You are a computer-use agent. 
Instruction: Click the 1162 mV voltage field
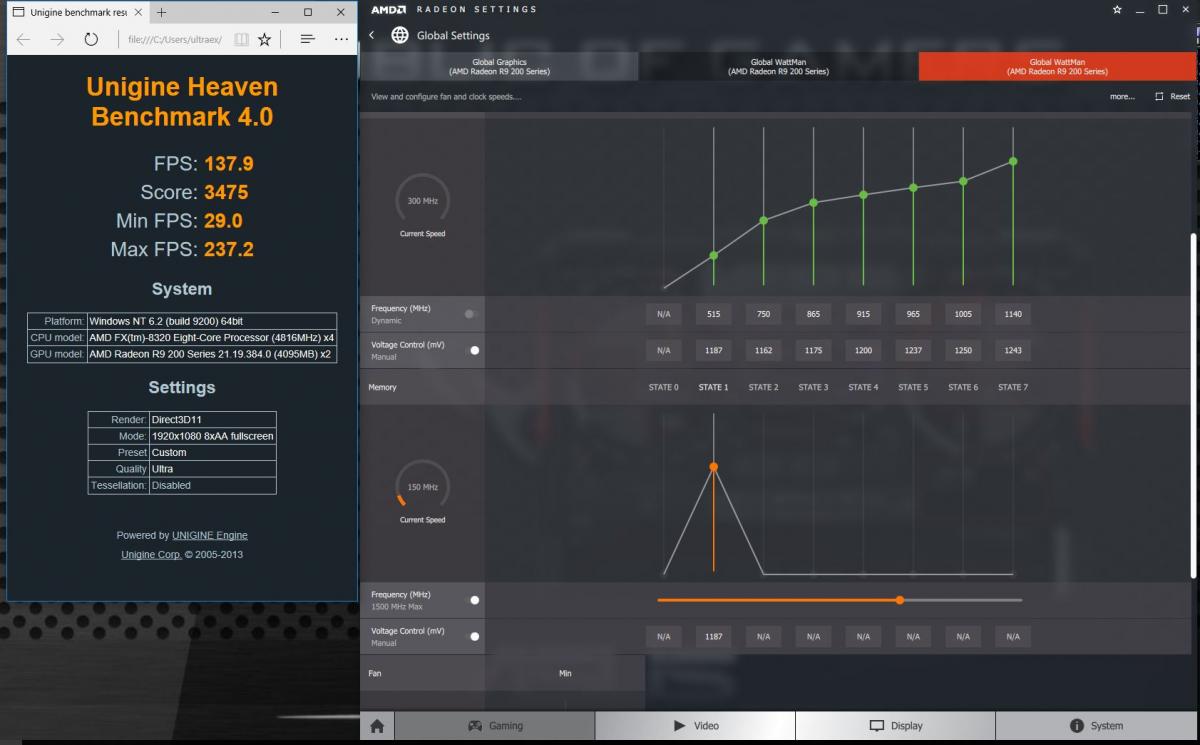763,351
